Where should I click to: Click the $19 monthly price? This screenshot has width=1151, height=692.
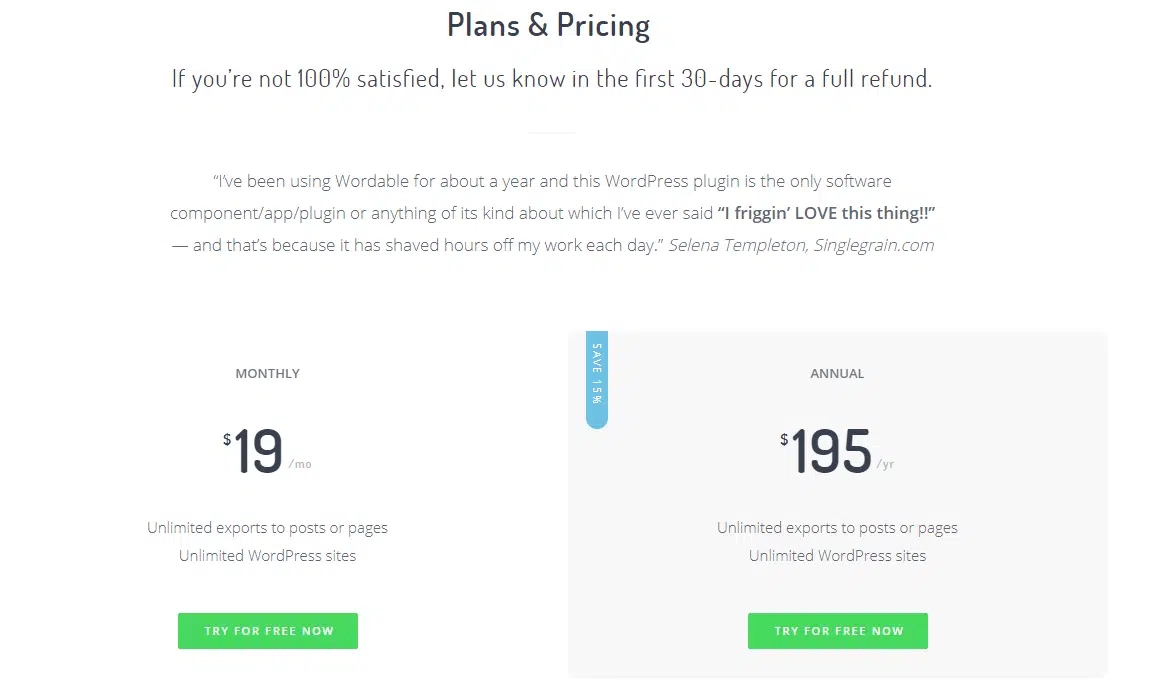coord(258,452)
